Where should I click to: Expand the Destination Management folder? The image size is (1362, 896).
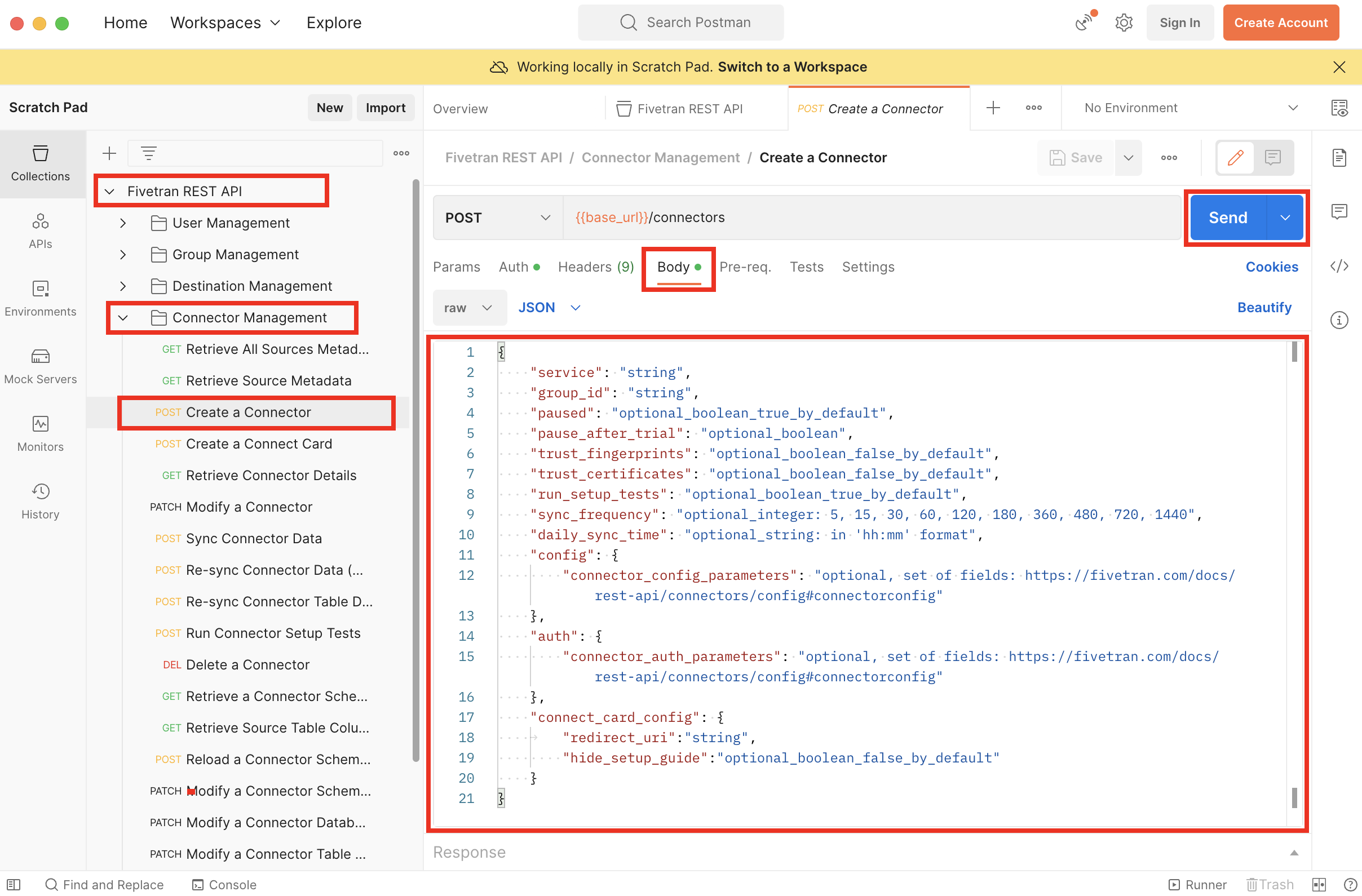click(x=122, y=286)
